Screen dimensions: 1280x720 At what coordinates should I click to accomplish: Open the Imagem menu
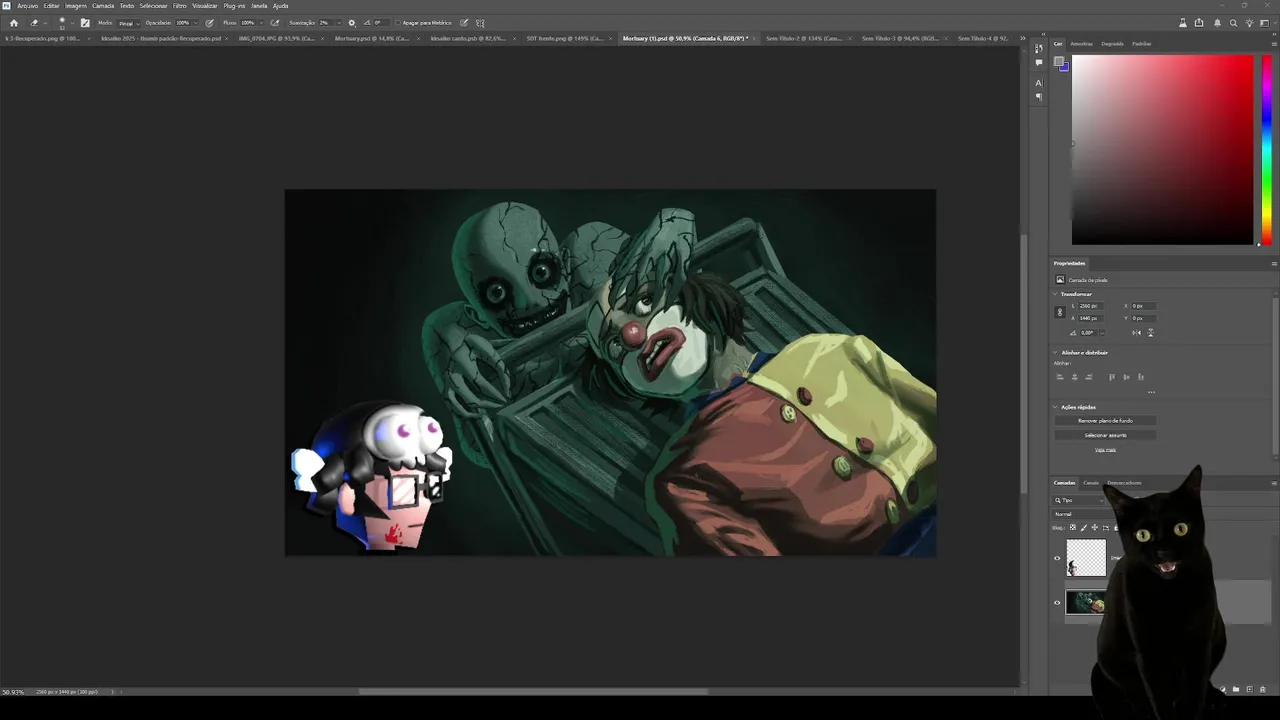[76, 6]
